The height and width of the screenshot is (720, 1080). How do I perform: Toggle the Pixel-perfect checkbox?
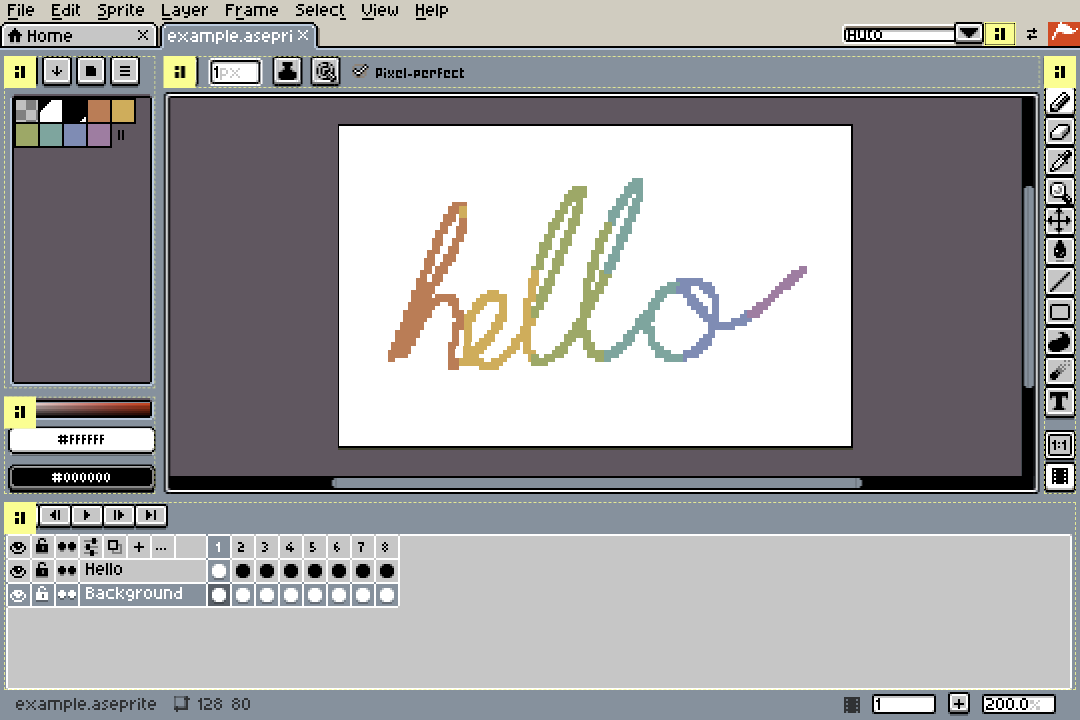[x=360, y=71]
